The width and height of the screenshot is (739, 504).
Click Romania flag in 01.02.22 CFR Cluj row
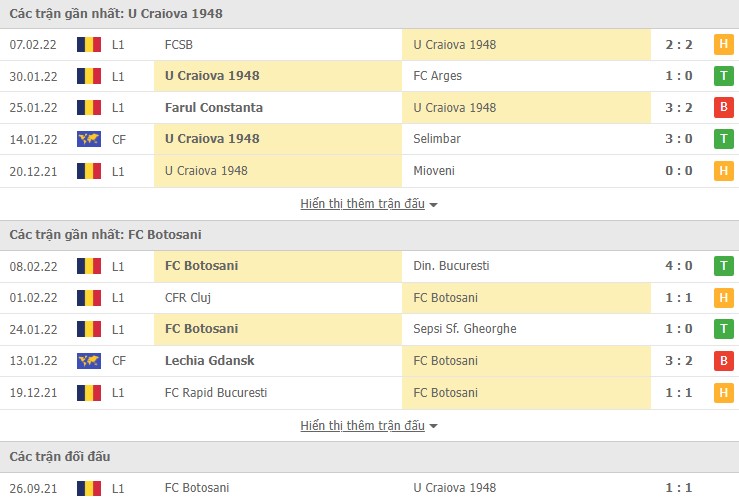[89, 297]
